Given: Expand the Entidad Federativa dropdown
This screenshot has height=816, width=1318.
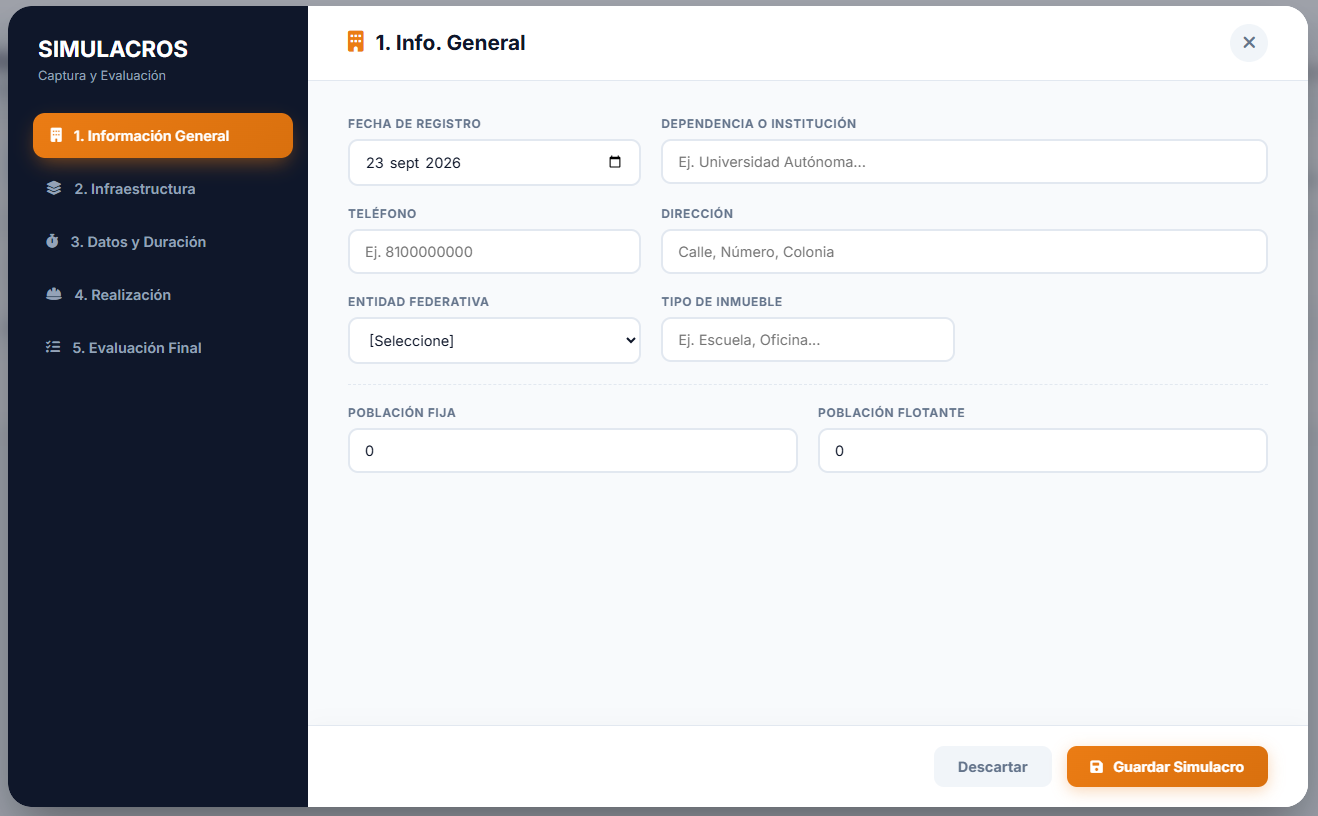Looking at the screenshot, I should [x=494, y=341].
